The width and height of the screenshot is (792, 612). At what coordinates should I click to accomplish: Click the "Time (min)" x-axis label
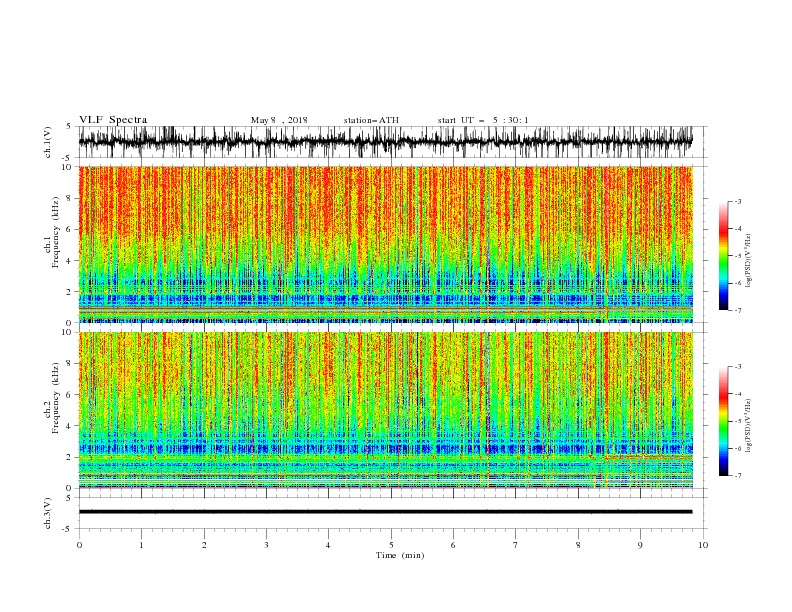(x=400, y=555)
